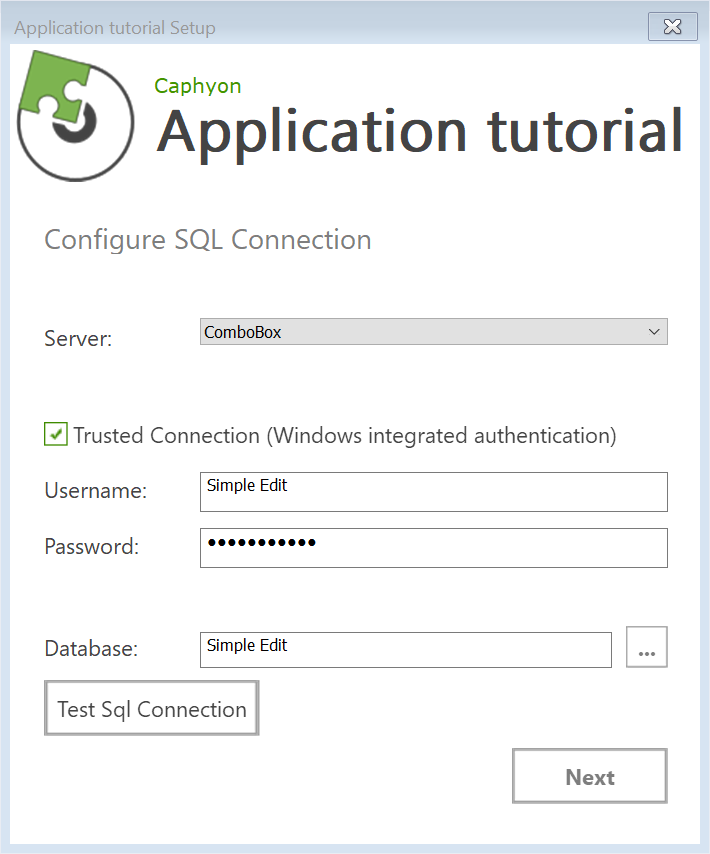Toggle the Trusted Connection checkbox
This screenshot has width=710, height=854.
pyautogui.click(x=56, y=434)
